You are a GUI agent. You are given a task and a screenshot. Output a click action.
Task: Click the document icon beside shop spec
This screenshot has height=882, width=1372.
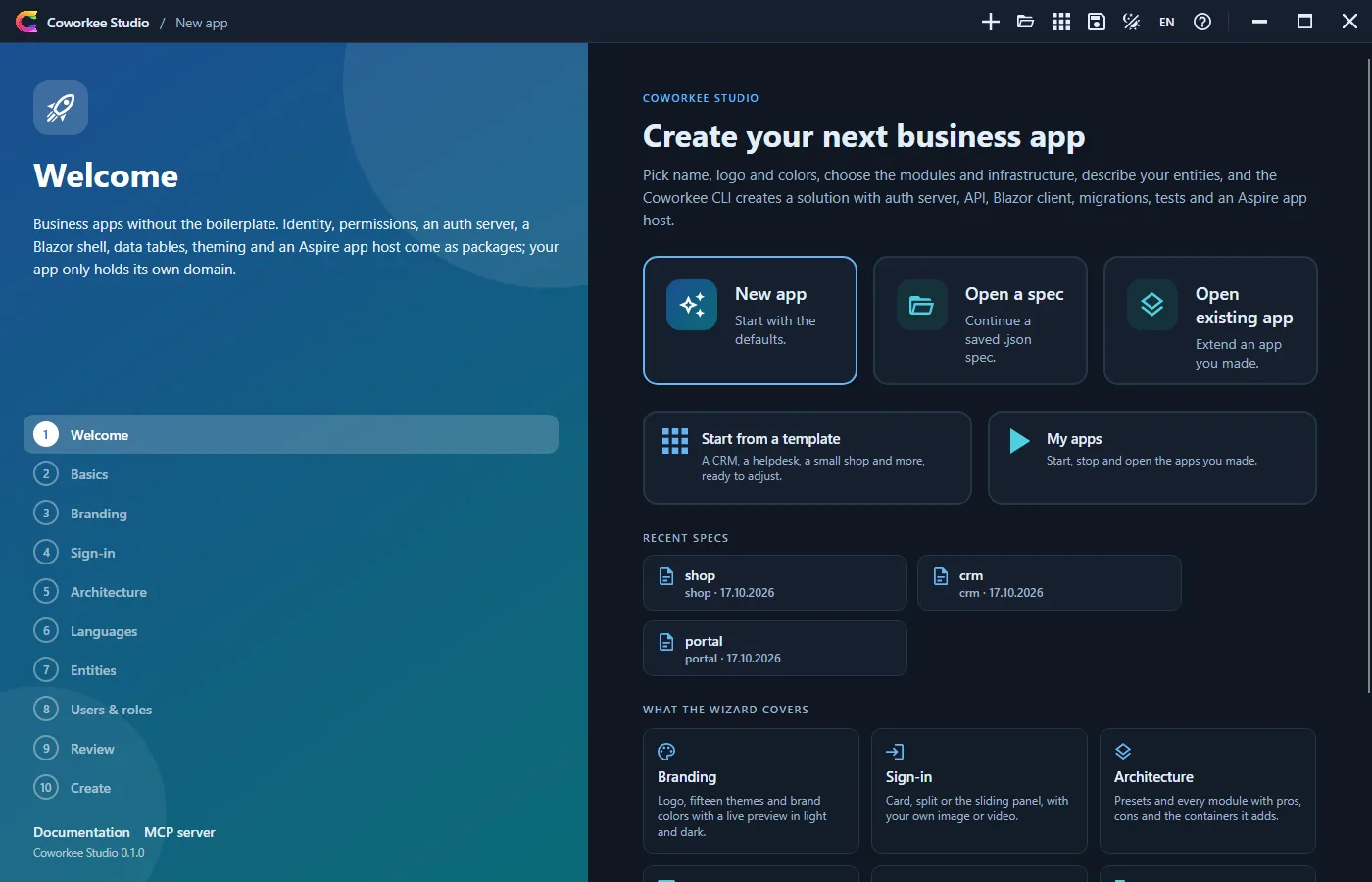click(666, 576)
